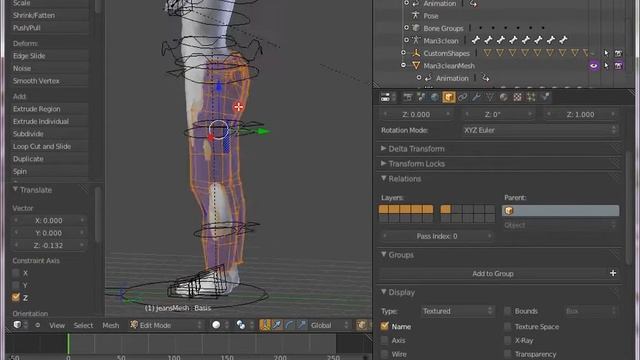Image resolution: width=640 pixels, height=360 pixels.
Task: Toggle CustomShapes selectability arrow
Action: pos(607,53)
